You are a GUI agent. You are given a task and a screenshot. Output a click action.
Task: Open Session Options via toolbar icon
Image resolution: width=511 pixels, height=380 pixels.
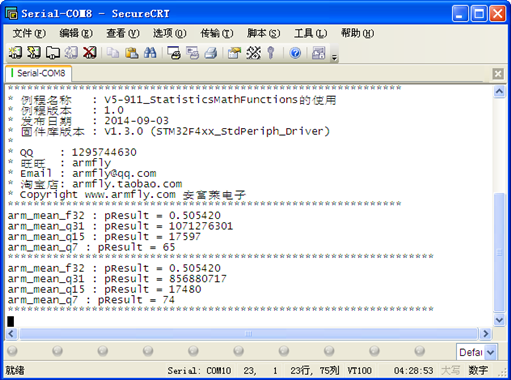[x=234, y=53]
